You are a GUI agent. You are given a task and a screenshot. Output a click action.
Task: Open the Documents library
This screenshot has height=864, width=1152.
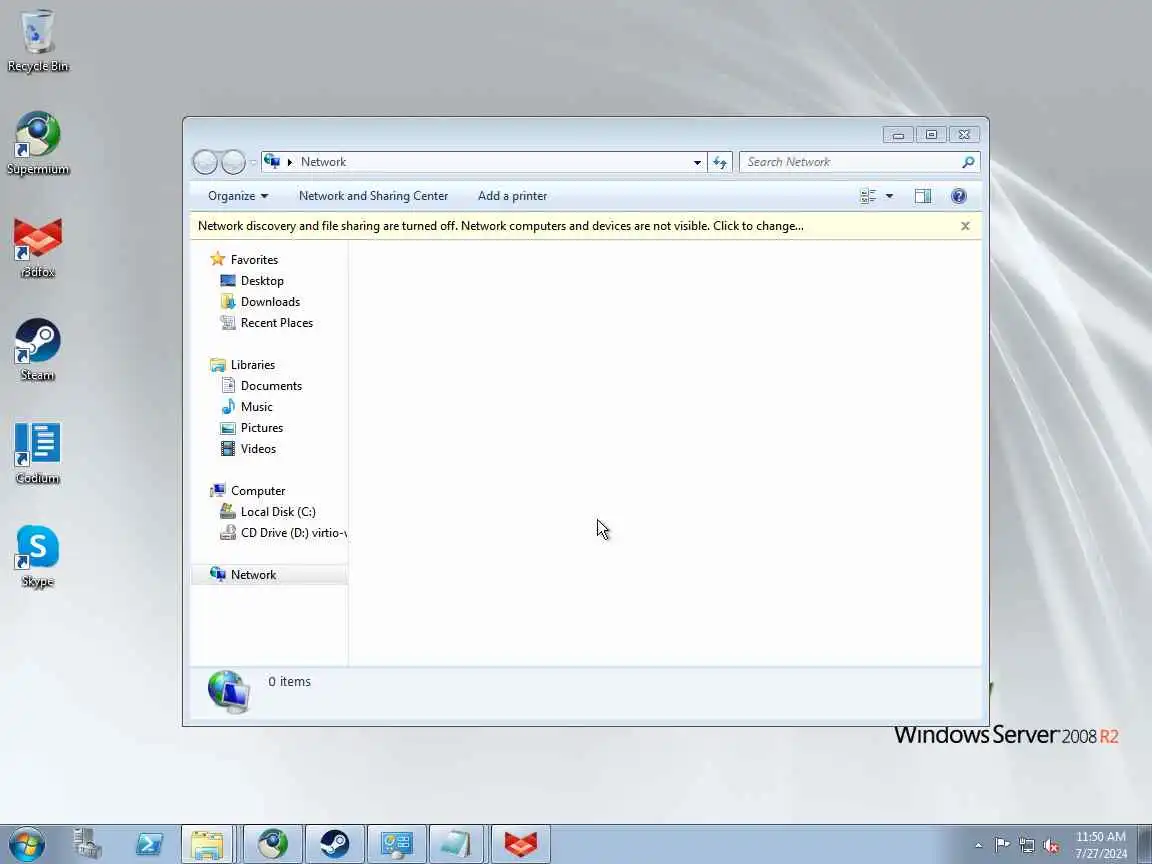pos(262,386)
